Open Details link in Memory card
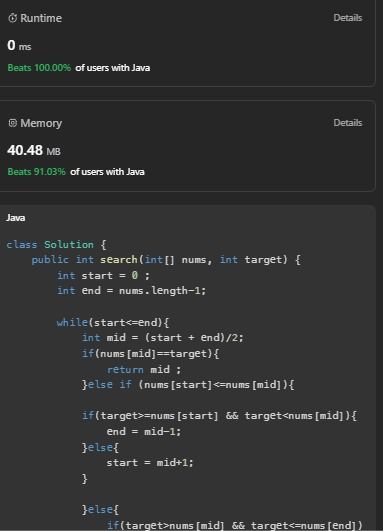 [x=348, y=123]
